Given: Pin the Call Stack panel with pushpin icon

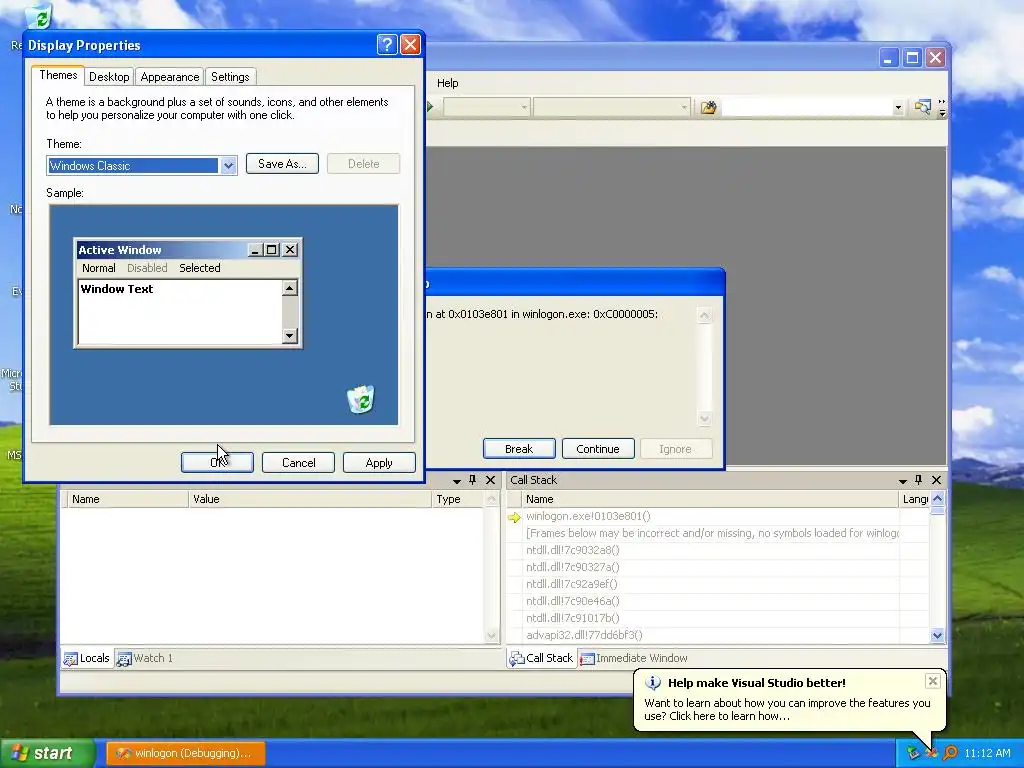Looking at the screenshot, I should pyautogui.click(x=918, y=480).
